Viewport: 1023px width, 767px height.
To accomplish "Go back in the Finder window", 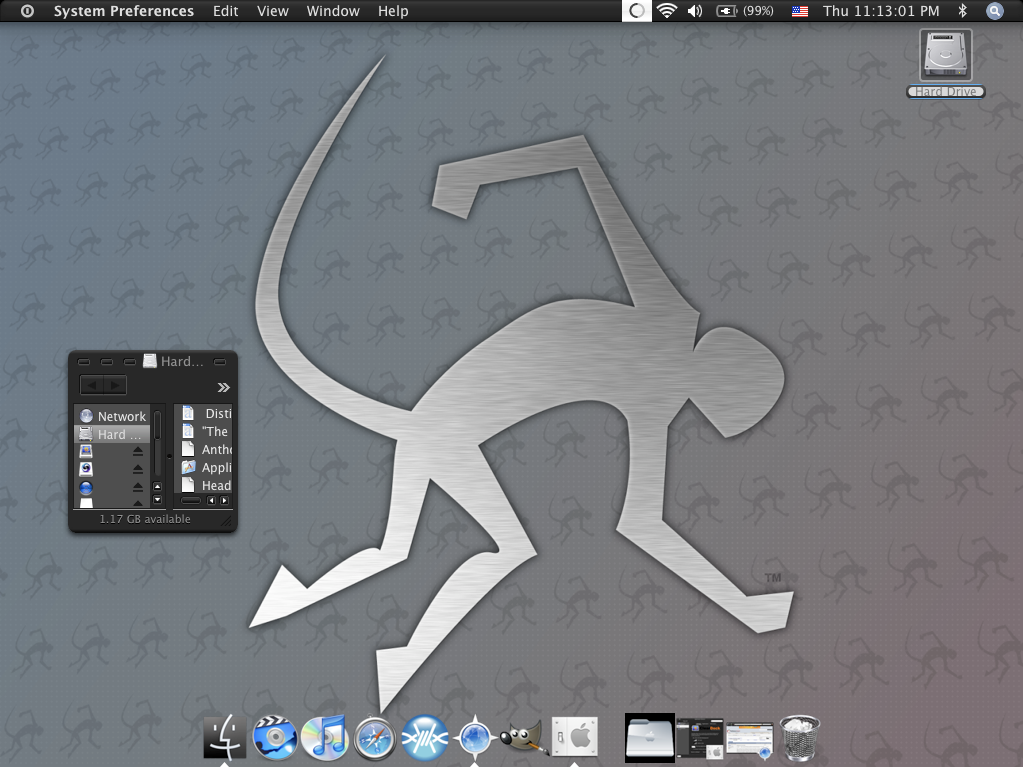I will (x=91, y=385).
